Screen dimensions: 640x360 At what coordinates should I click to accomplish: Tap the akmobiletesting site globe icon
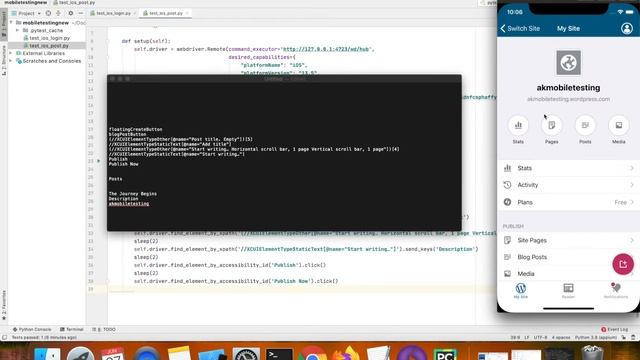coord(568,62)
